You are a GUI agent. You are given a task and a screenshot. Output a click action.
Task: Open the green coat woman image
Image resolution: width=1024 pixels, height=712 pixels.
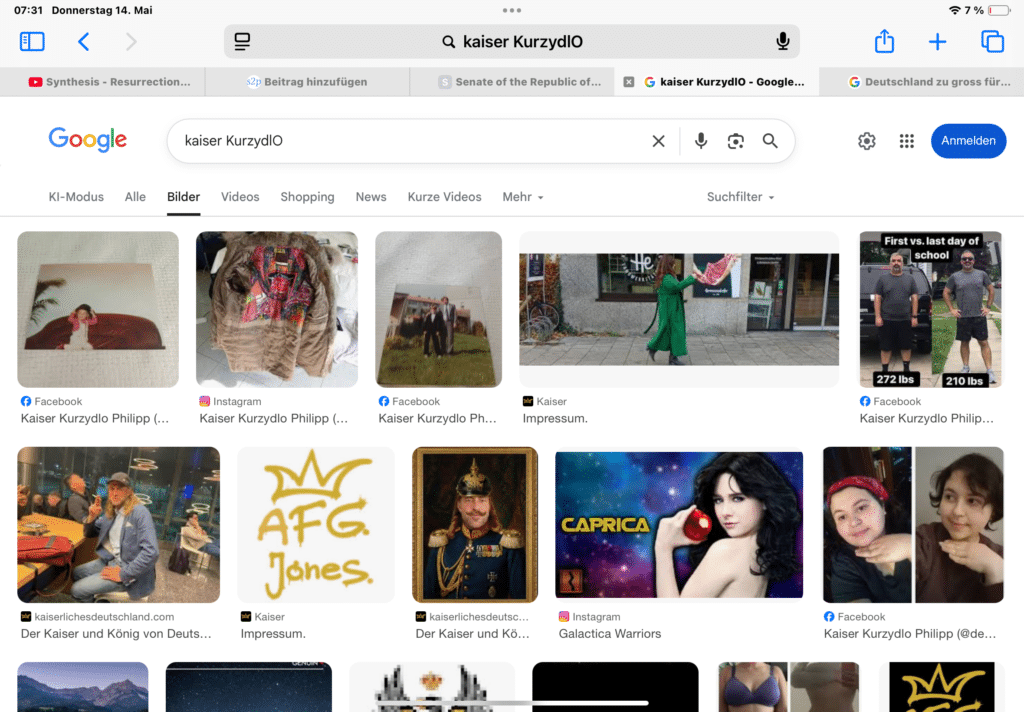pos(679,310)
